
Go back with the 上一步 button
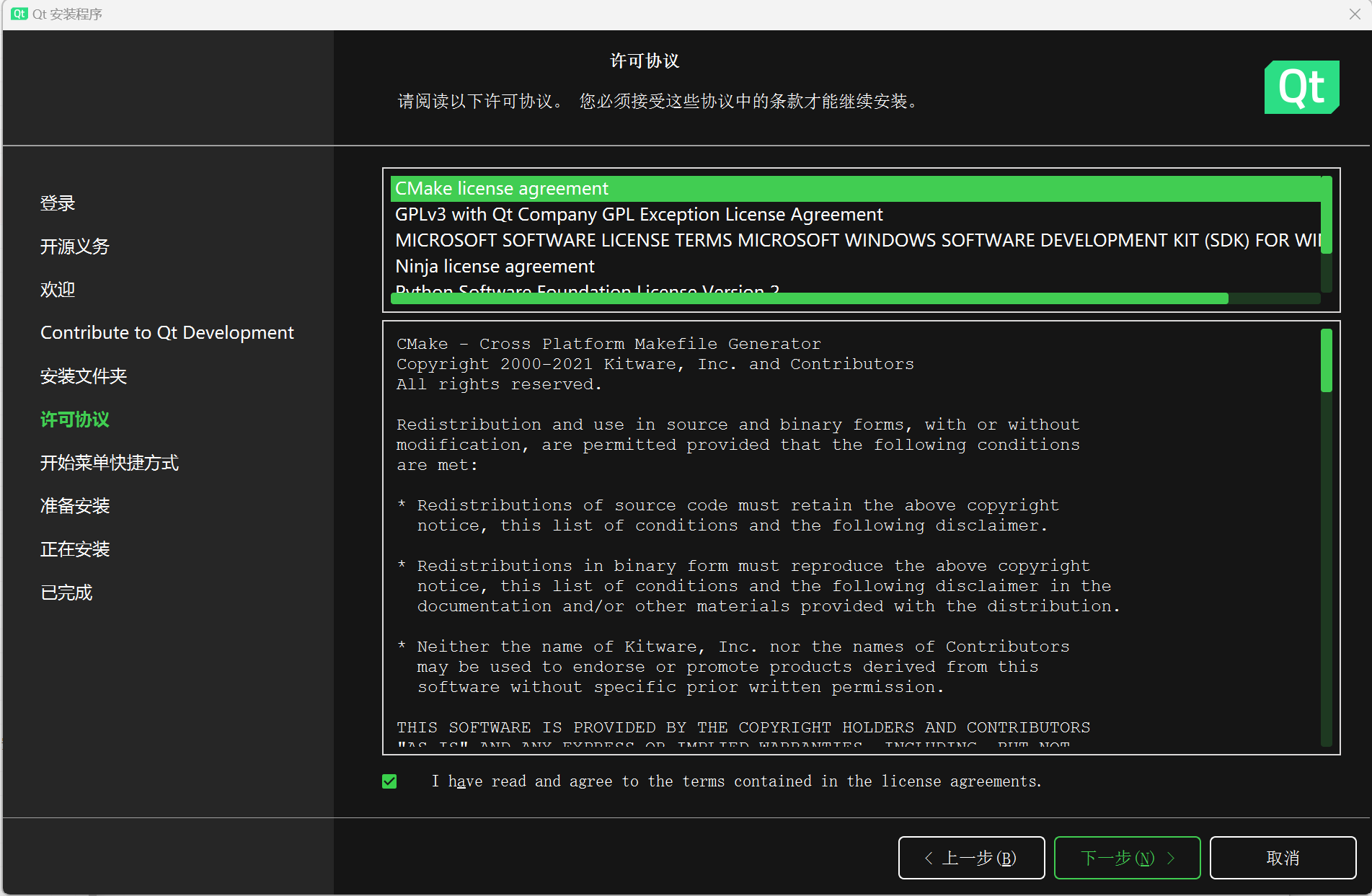pos(971,858)
